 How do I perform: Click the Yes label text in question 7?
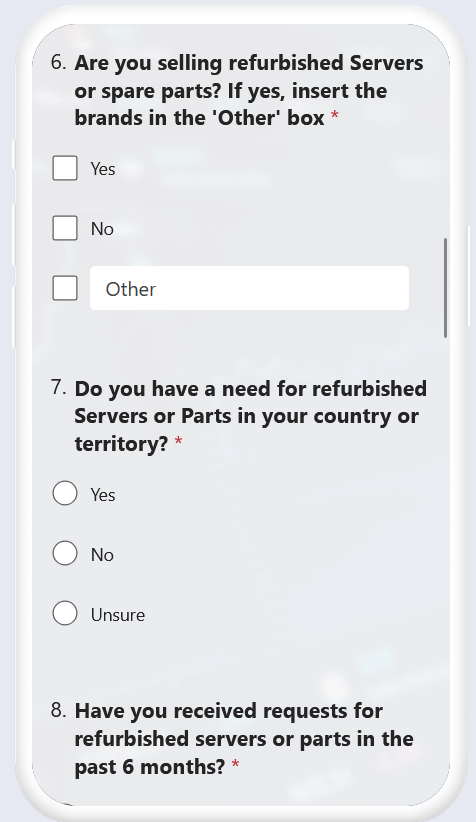coord(103,494)
